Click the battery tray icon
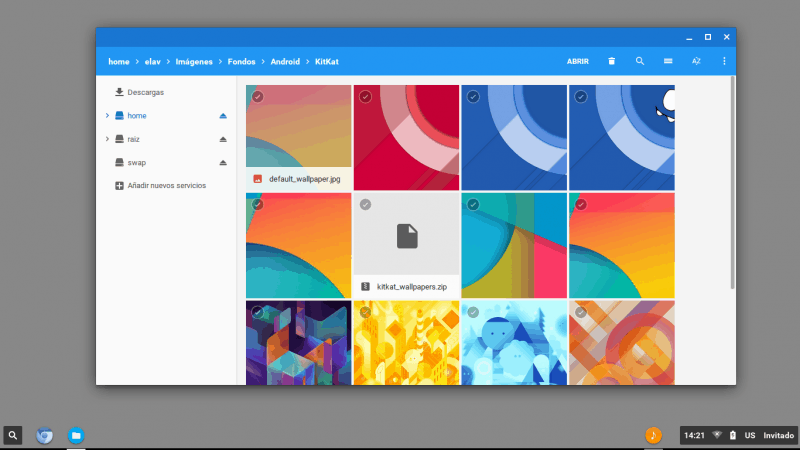The image size is (800, 450). (733, 435)
